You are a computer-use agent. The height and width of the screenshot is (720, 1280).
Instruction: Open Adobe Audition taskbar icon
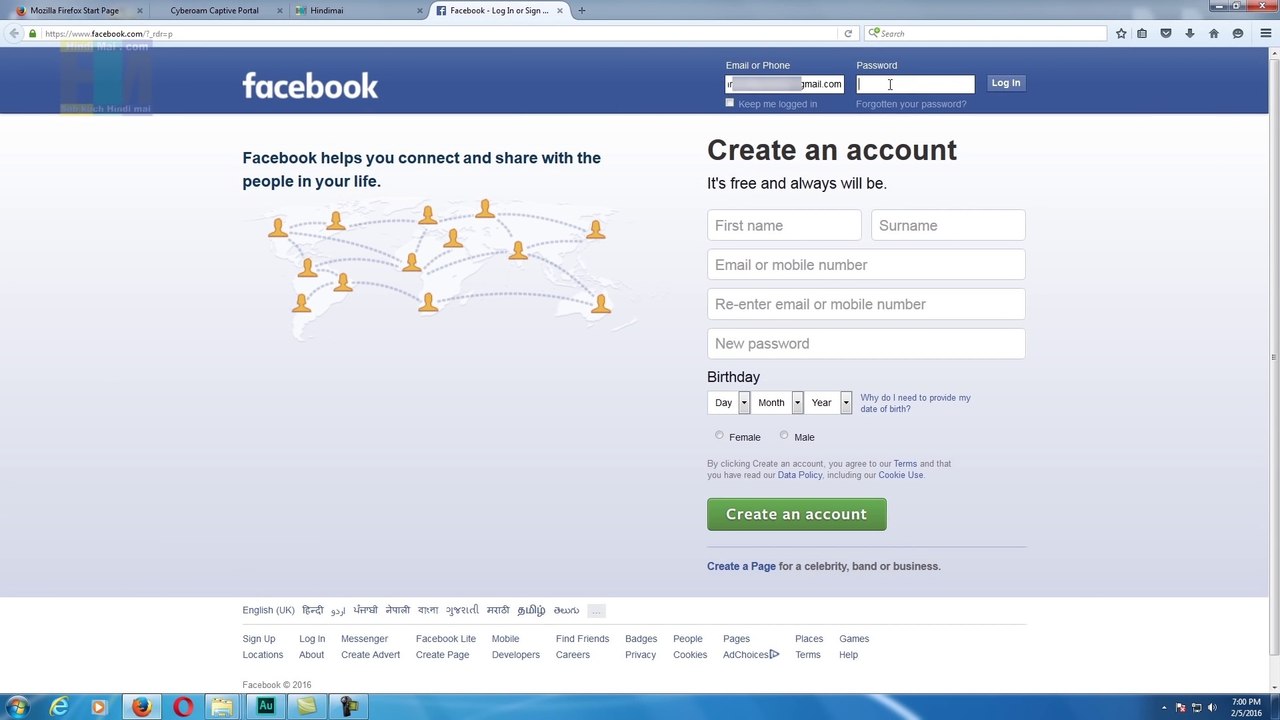(x=265, y=706)
